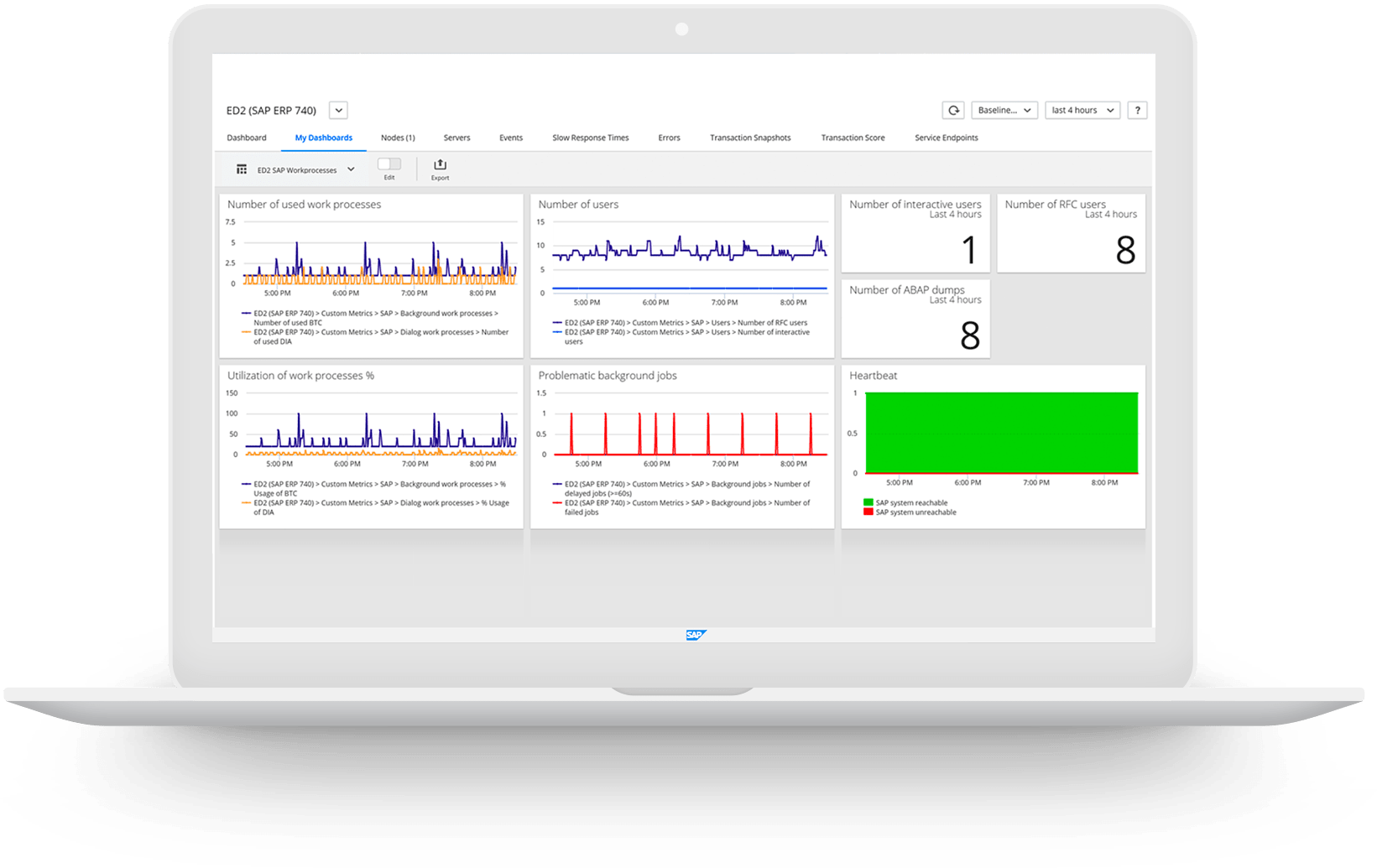The height and width of the screenshot is (868, 1377).
Task: Click the Problematic background jobs title
Action: (x=608, y=376)
